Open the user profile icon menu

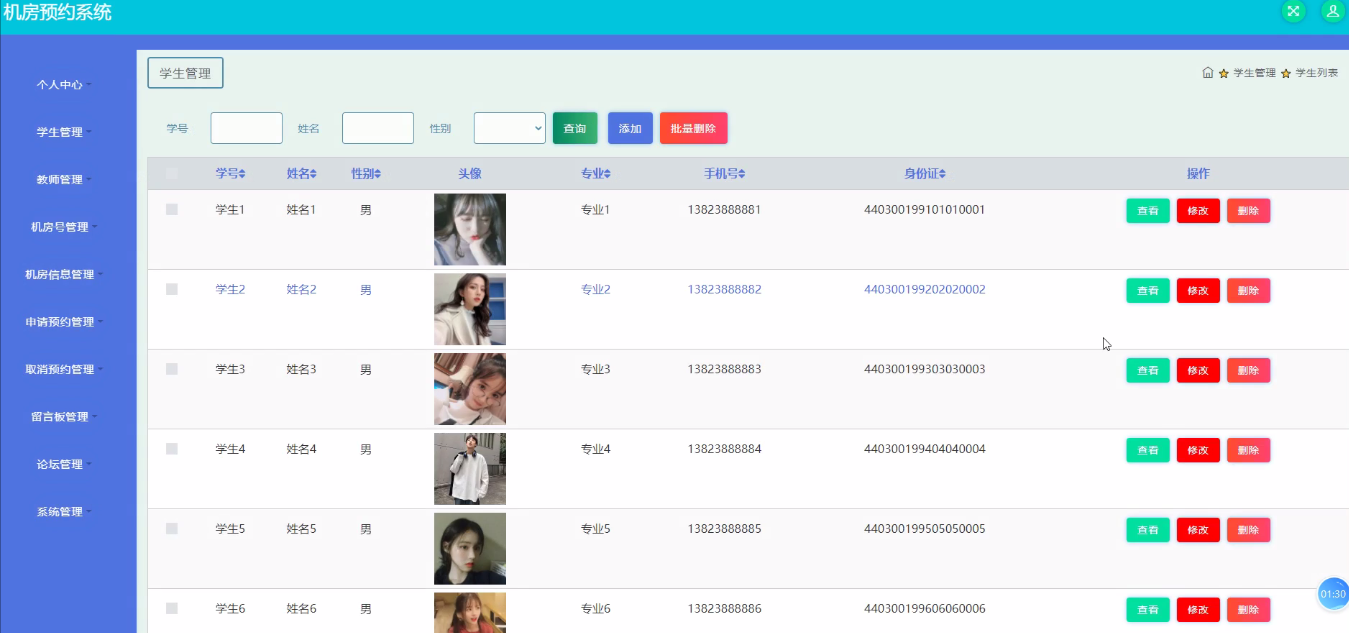1332,11
